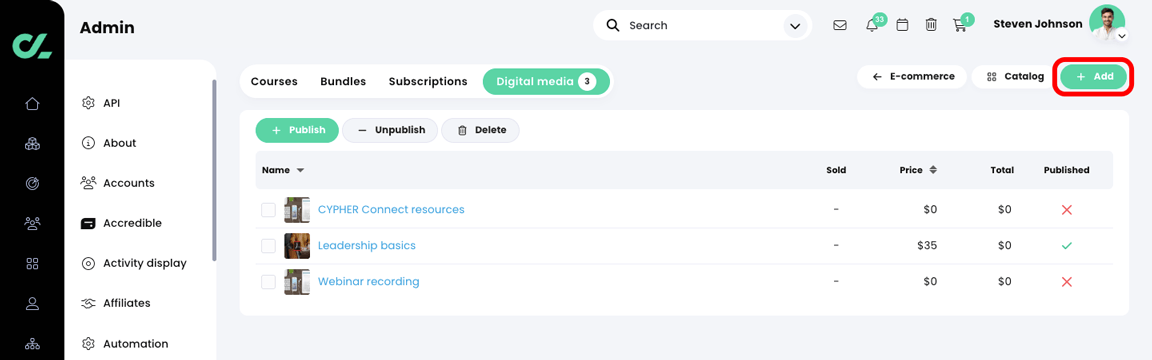Open the CYPHER Connect resources link

(391, 209)
